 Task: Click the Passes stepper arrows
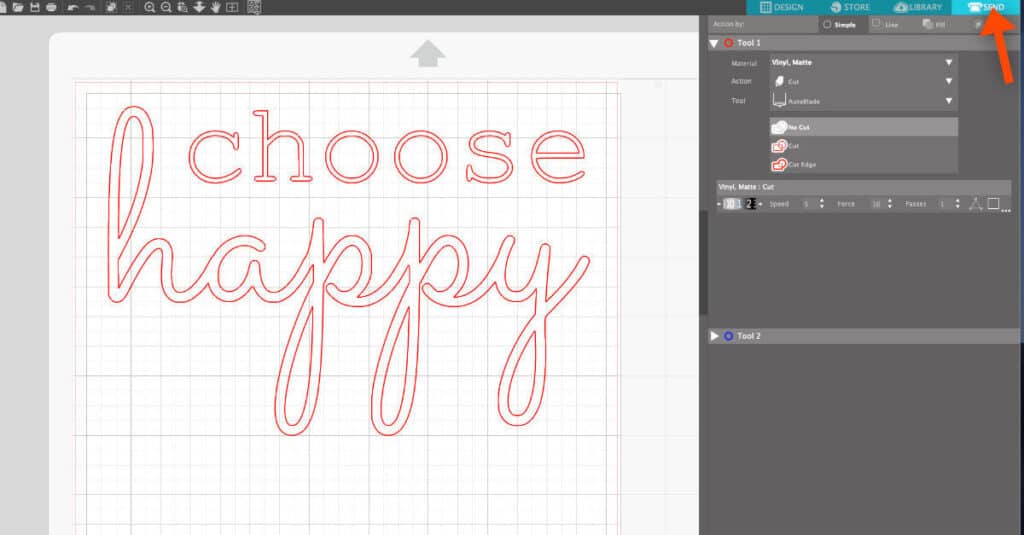click(x=957, y=204)
